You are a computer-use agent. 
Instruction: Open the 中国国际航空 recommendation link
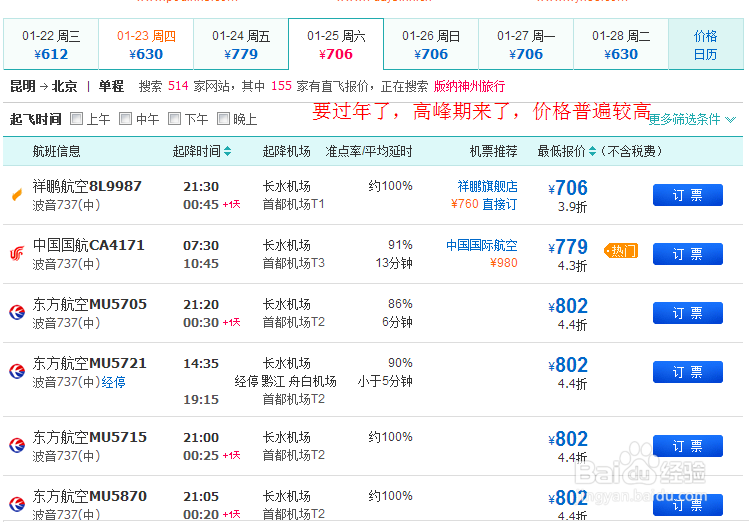pyautogui.click(x=482, y=245)
